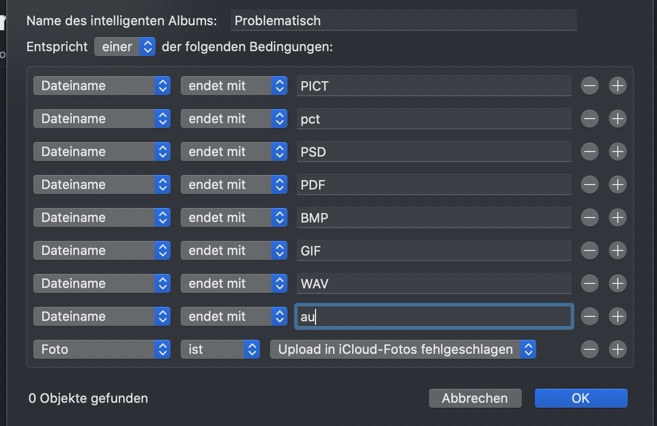Add a condition after the iCloud-Fotos row

point(618,350)
